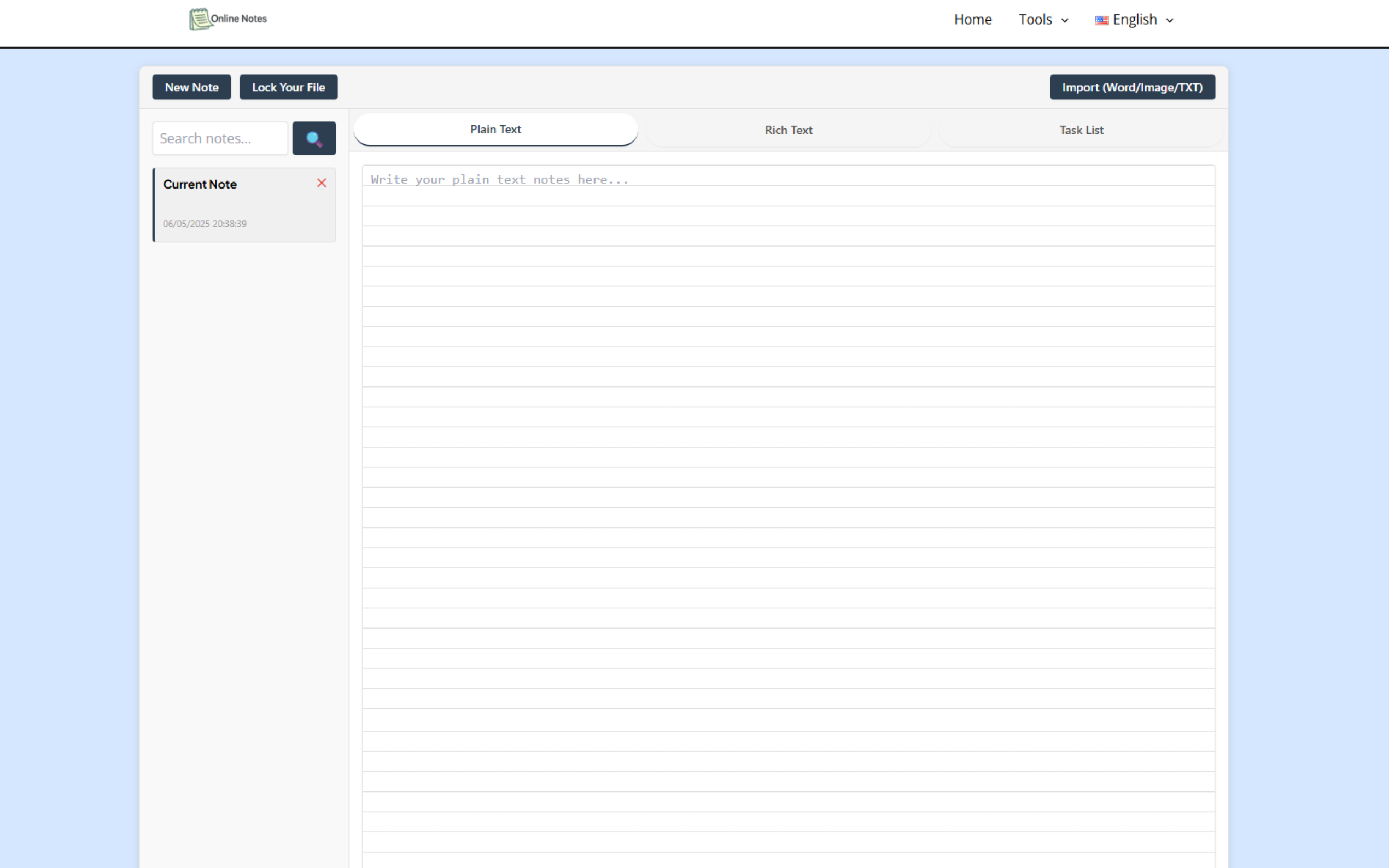Click the Online Notes site title text
This screenshot has height=868, width=1389.
coord(239,19)
